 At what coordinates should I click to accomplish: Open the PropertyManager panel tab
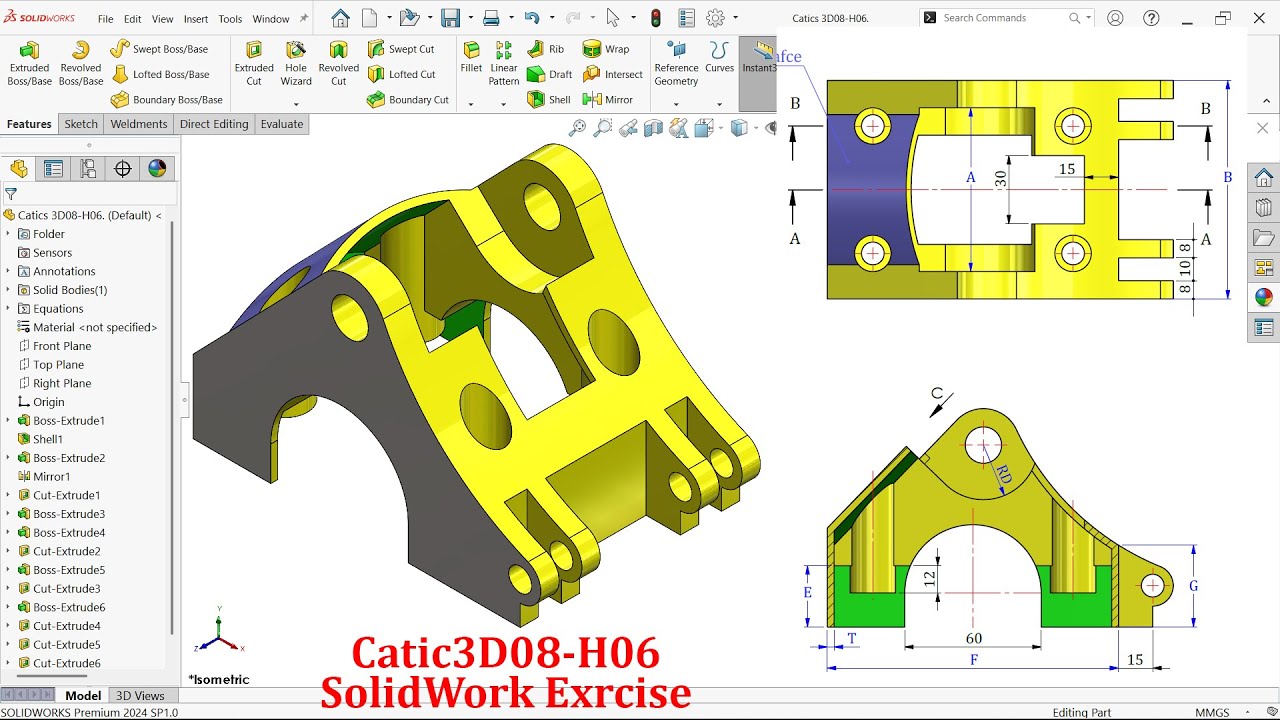pyautogui.click(x=53, y=169)
